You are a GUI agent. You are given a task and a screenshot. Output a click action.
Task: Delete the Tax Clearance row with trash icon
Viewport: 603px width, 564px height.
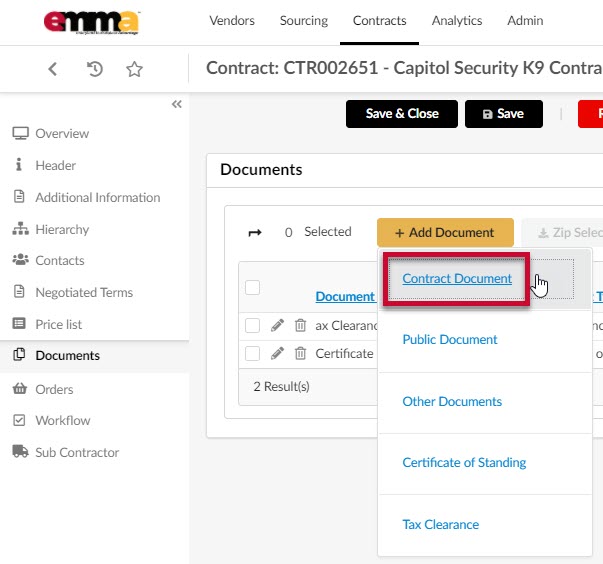[x=300, y=325]
